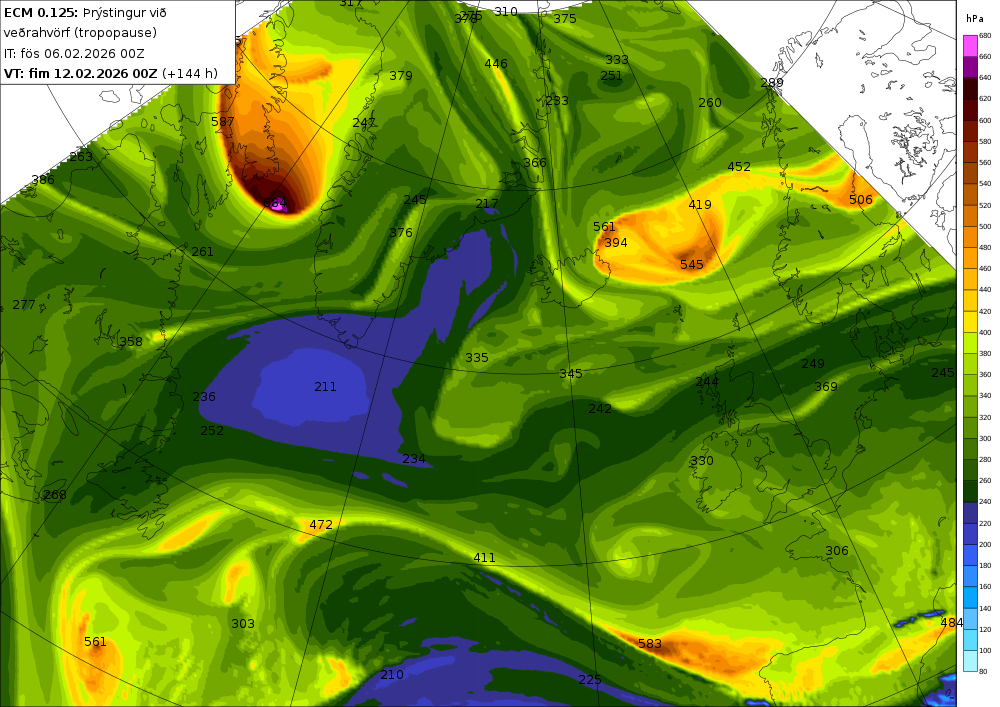Click the 'IT: fös 06.02.2026 00Z' line
This screenshot has height=707, width=1000.
point(74,54)
